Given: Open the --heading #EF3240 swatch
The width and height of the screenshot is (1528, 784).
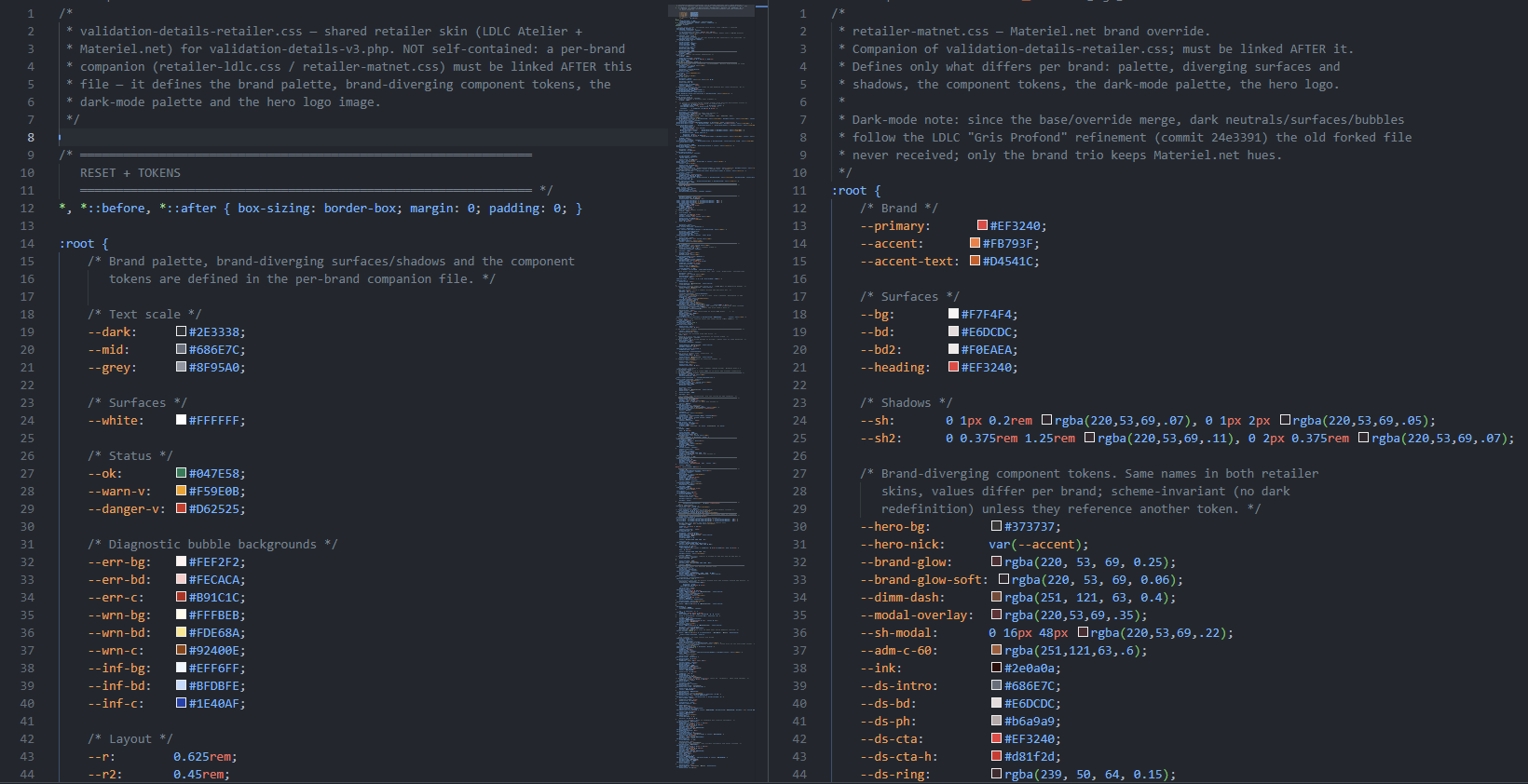Looking at the screenshot, I should coord(953,367).
